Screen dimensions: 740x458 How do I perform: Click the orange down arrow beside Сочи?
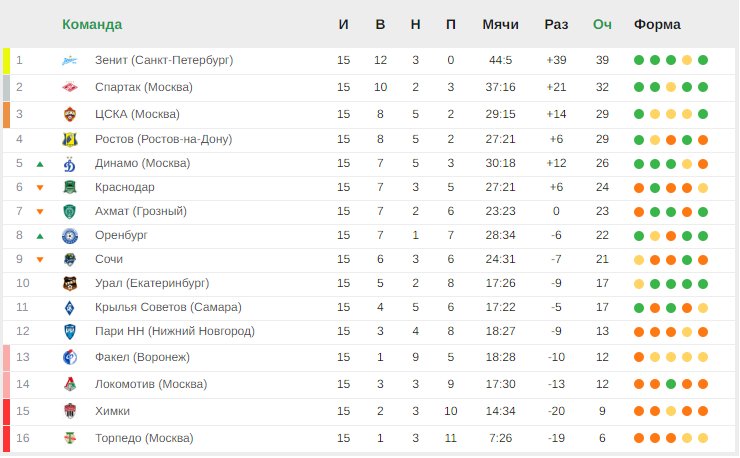40,260
